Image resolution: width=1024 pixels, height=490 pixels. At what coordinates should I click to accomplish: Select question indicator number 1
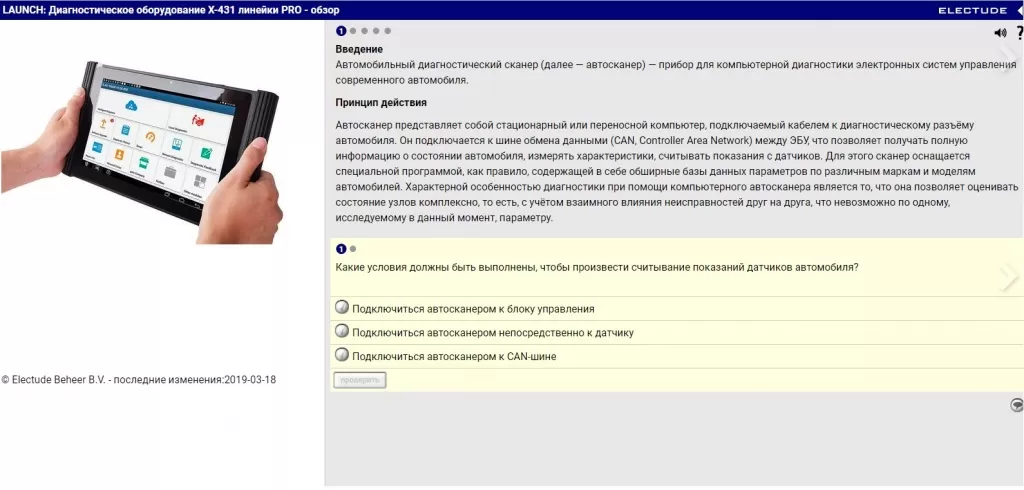click(341, 249)
